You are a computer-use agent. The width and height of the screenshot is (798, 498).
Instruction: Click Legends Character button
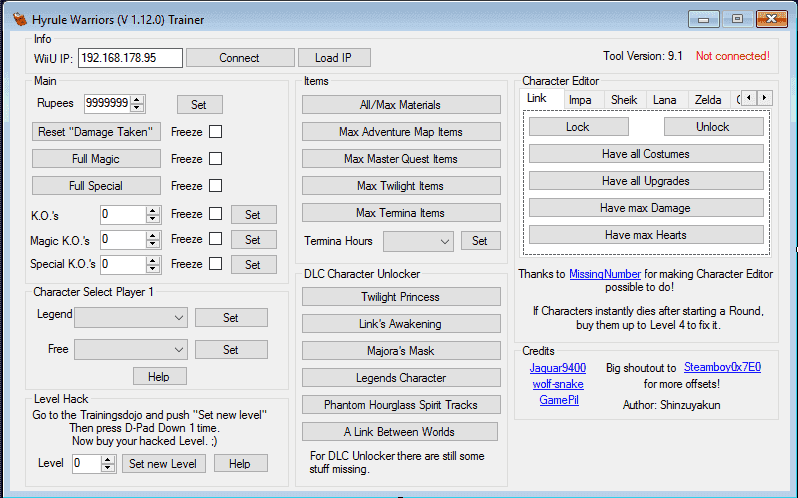tap(401, 377)
